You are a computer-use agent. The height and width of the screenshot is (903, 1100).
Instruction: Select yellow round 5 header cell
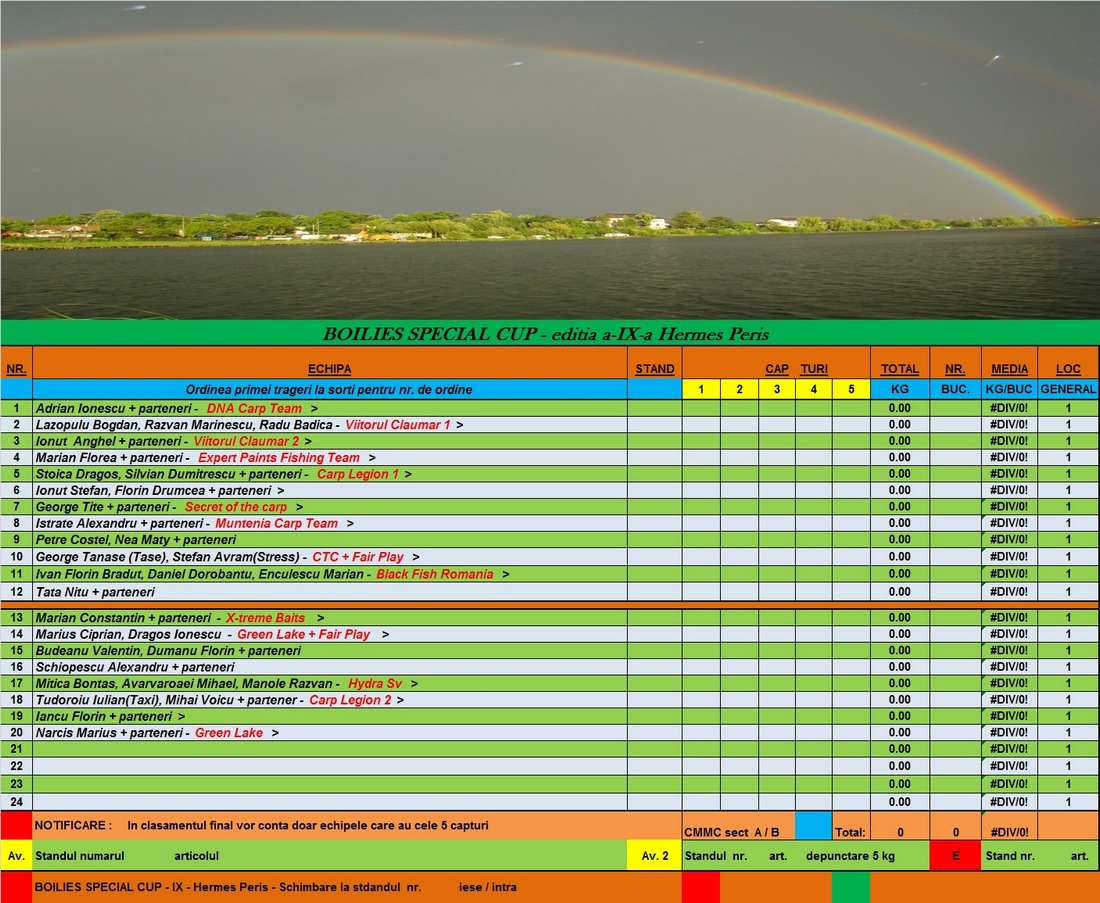point(851,390)
